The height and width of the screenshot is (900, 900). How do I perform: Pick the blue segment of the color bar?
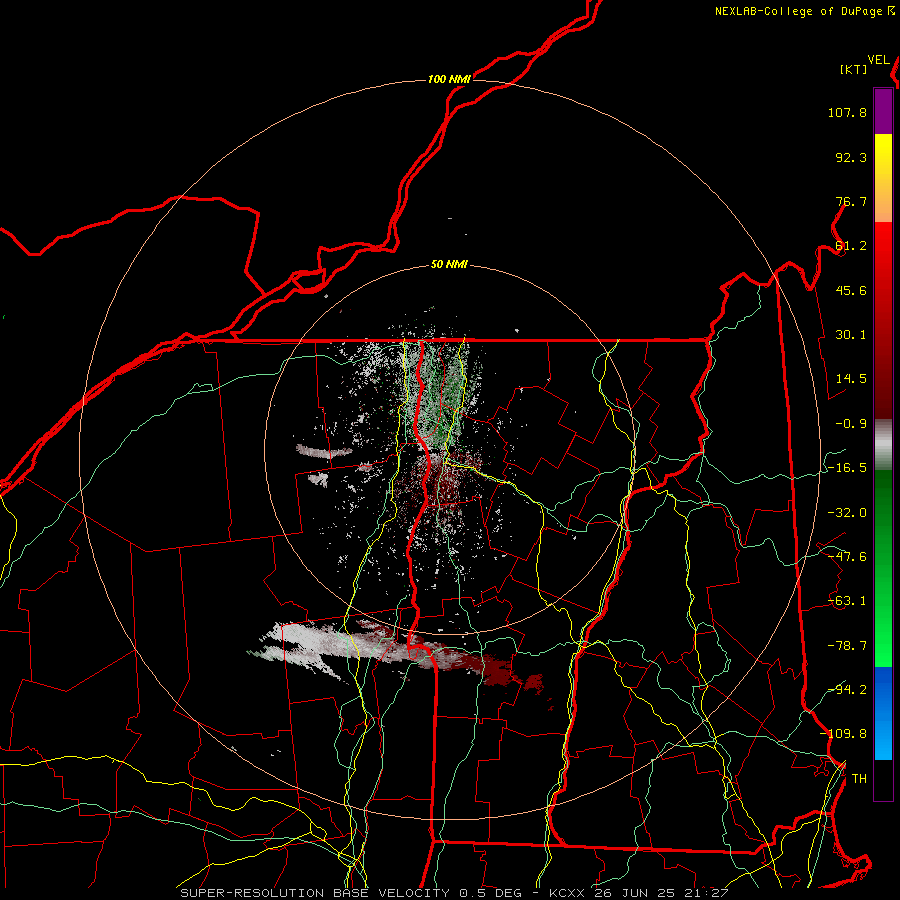pyautogui.click(x=883, y=713)
